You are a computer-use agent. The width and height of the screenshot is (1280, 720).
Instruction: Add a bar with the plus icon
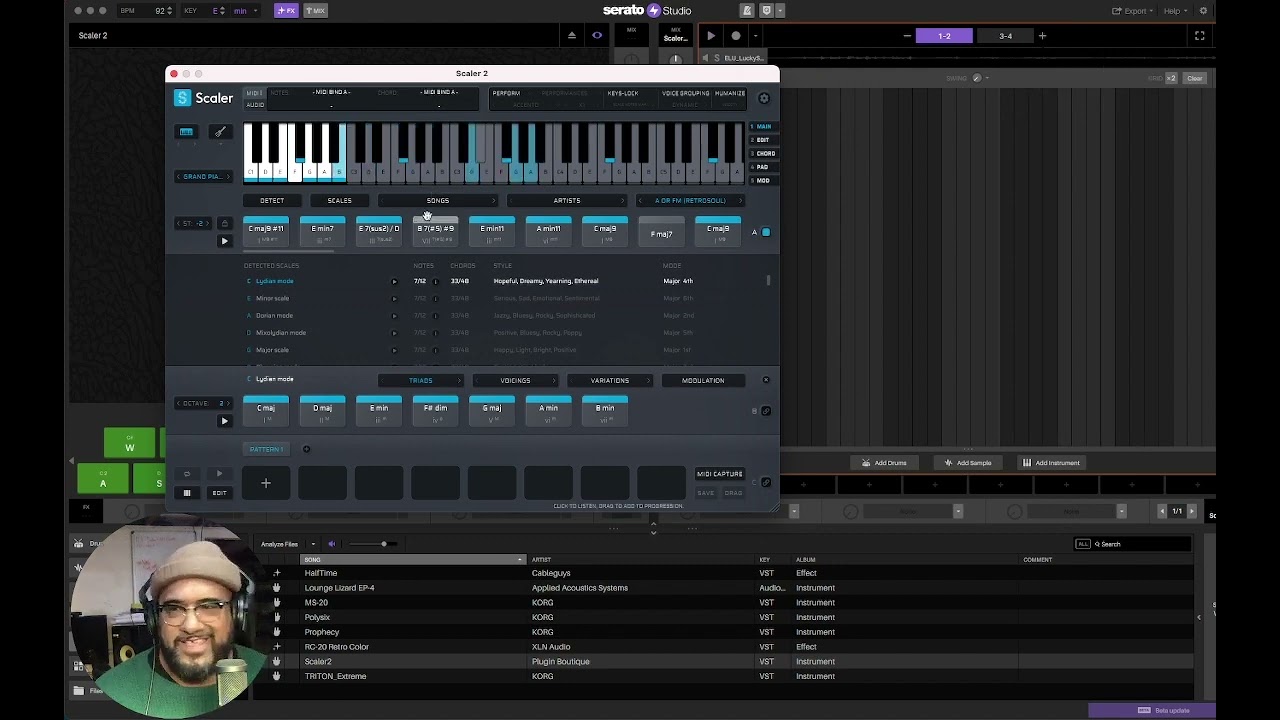pos(1042,36)
